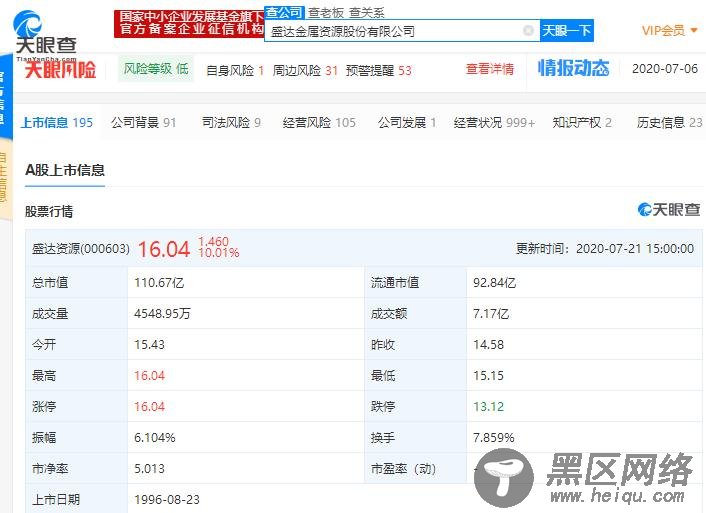Select the 查公司 search tab
Viewport: 706px width, 513px height.
284,12
